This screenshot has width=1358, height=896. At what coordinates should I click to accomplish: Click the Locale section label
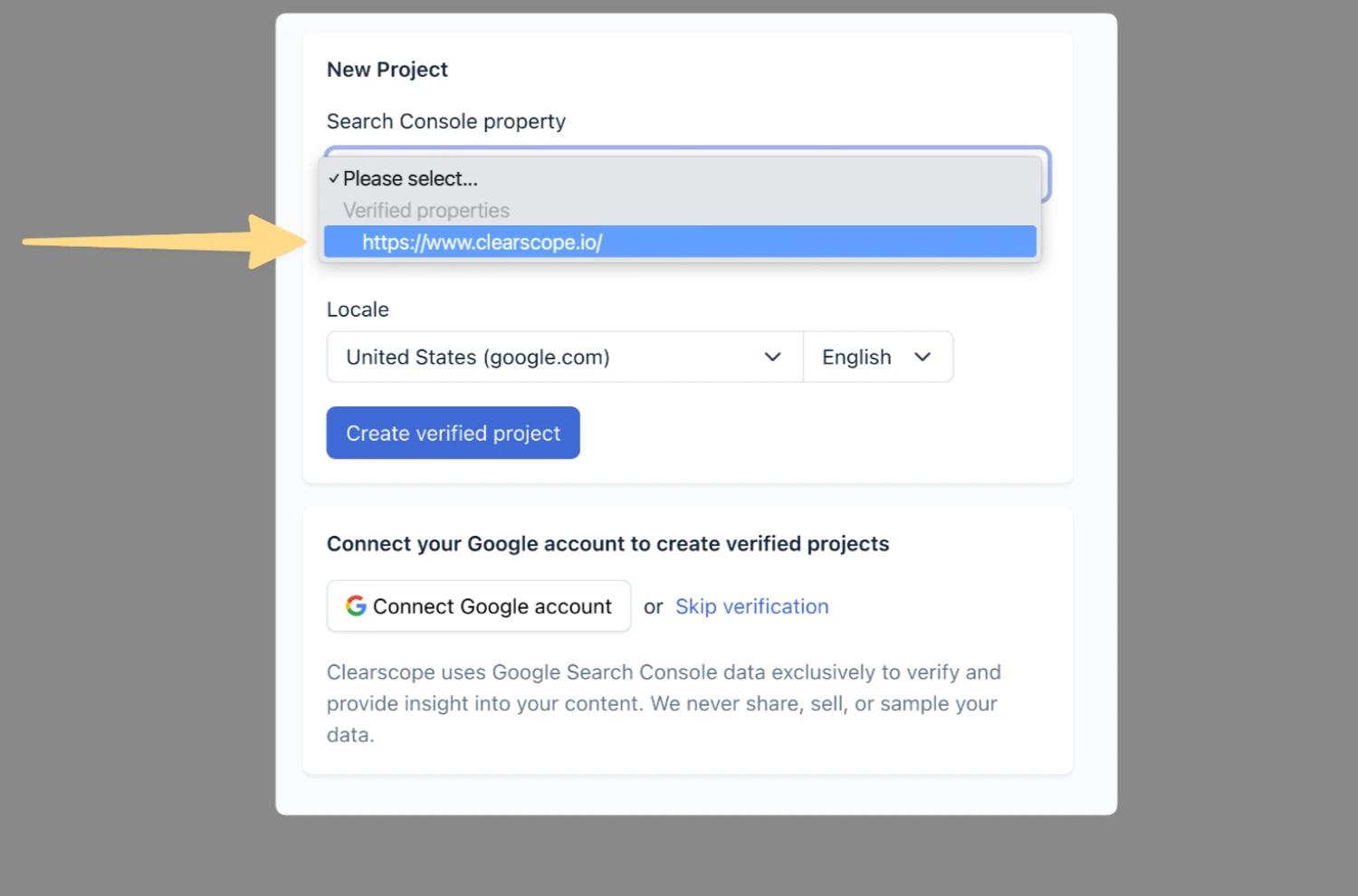coord(358,309)
